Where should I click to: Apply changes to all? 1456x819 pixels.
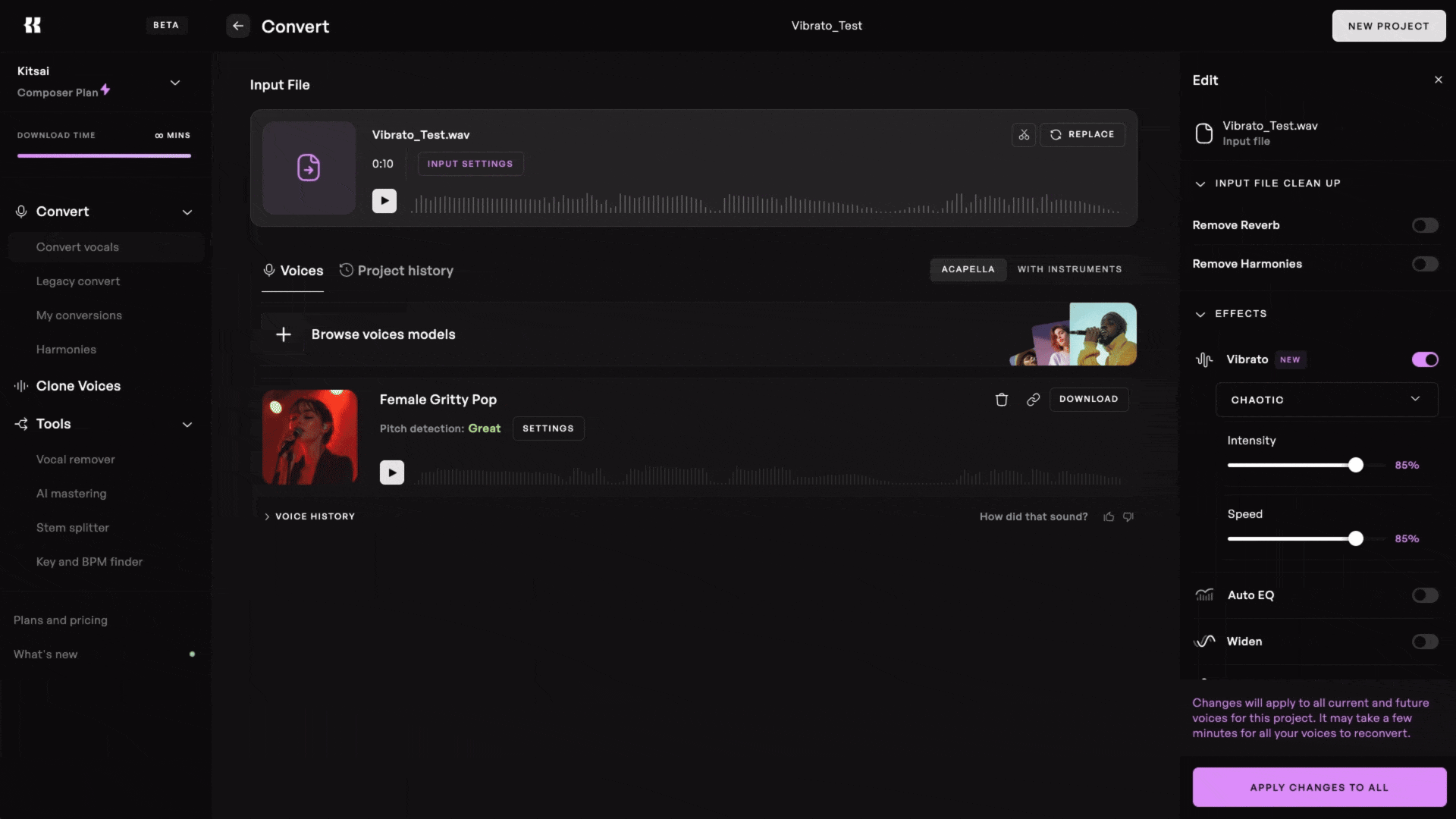(1319, 787)
